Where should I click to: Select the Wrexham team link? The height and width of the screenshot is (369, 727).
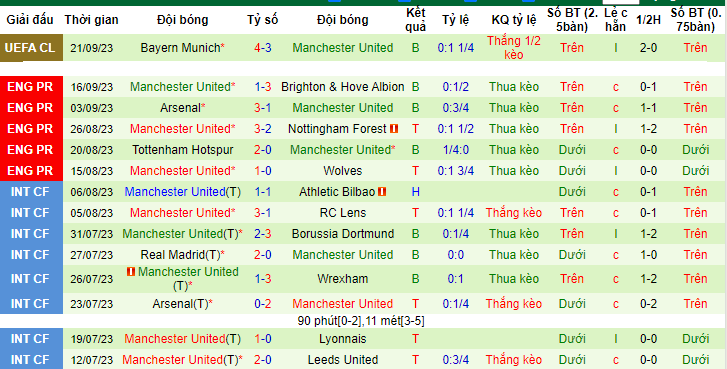point(343,279)
